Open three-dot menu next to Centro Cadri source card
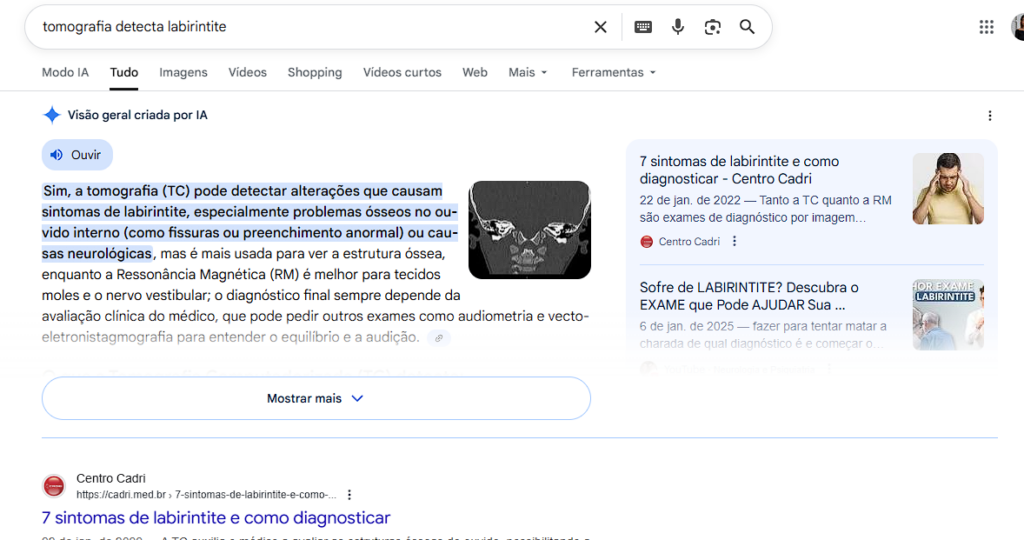 [x=735, y=241]
